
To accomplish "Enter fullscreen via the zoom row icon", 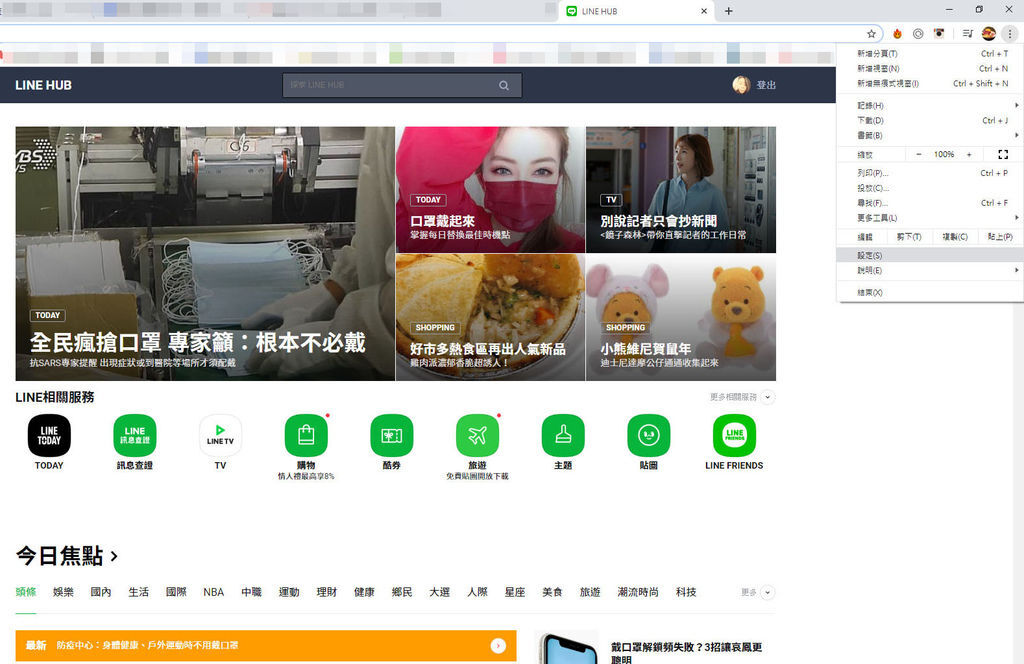I will (1003, 155).
